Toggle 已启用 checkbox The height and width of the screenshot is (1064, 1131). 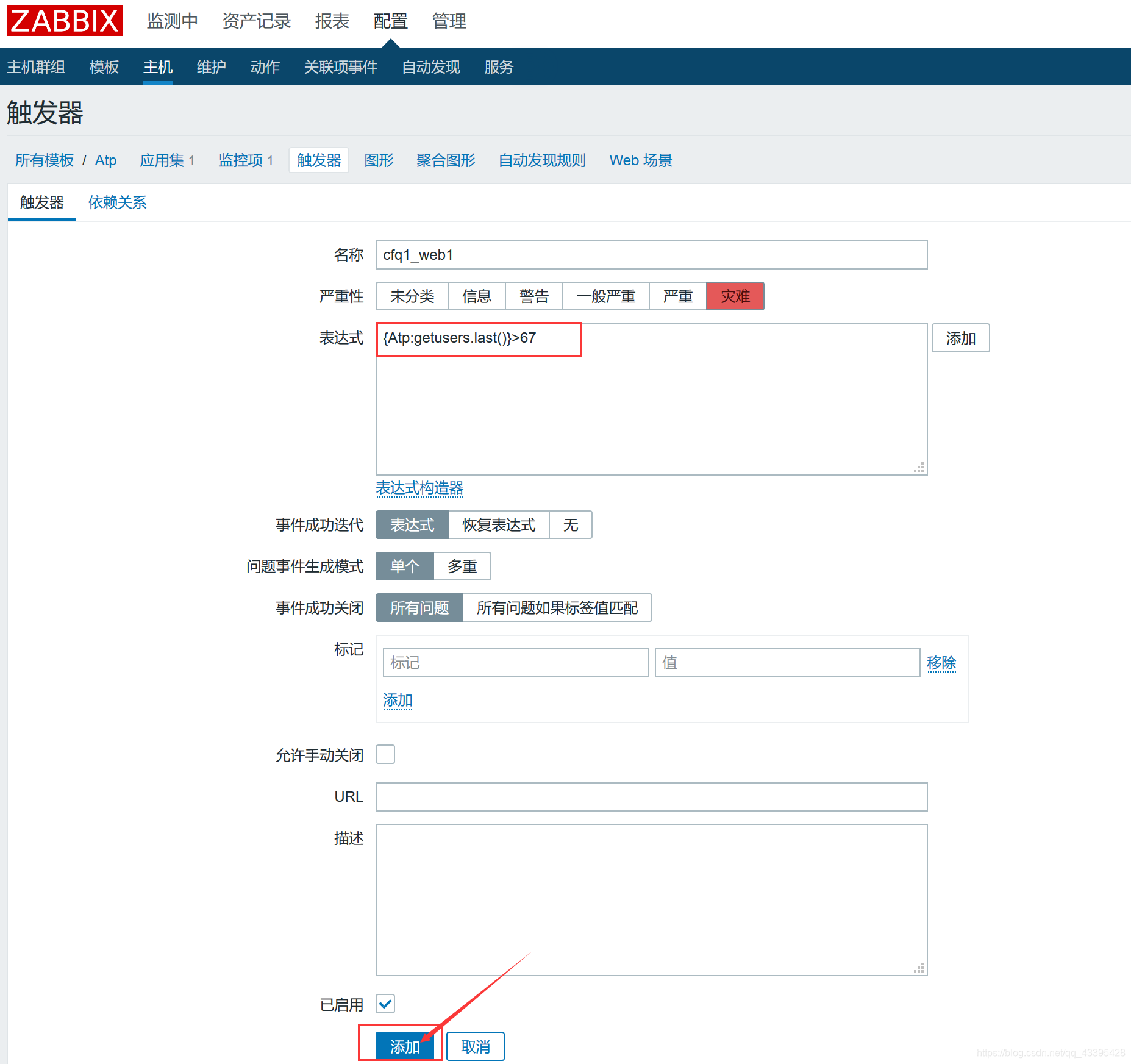point(385,1004)
